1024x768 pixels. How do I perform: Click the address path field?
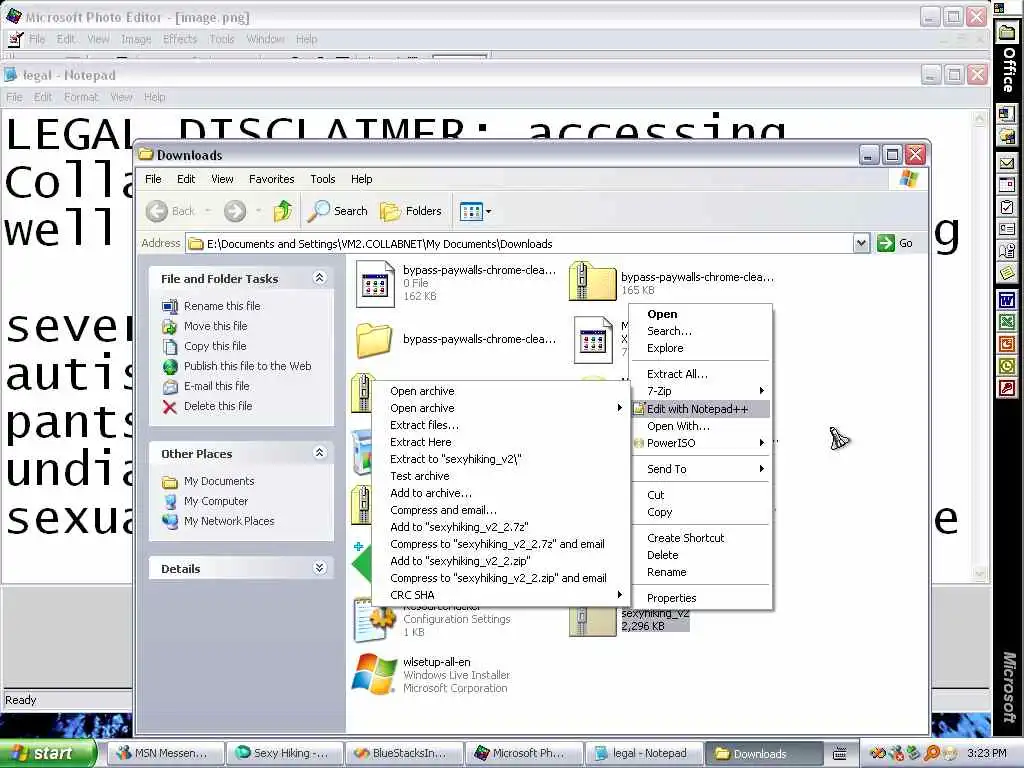[520, 244]
